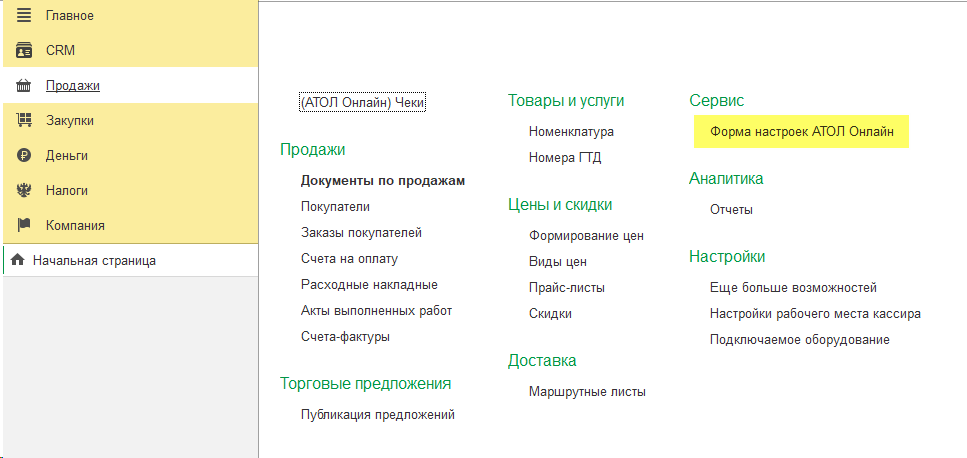The image size is (967, 458).
Task: Click the flag icon for Компания
Action: click(23, 225)
